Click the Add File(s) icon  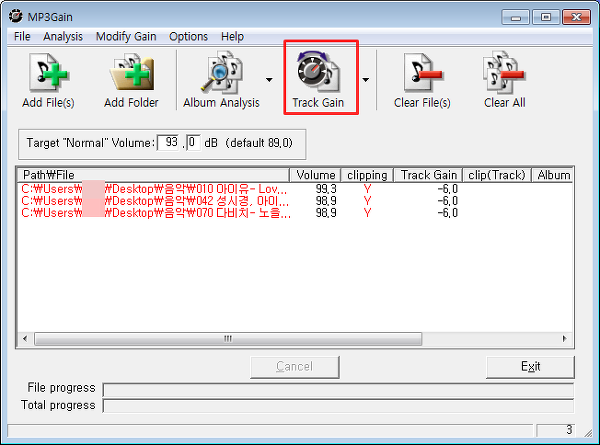(48, 72)
